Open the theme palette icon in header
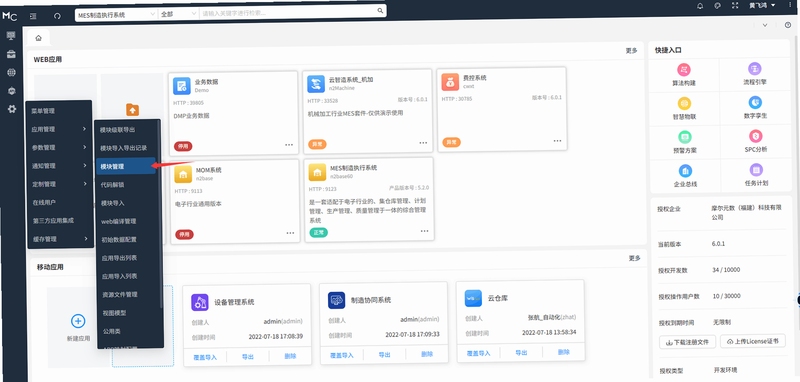Screen dimensions: 800x382 (717, 6)
